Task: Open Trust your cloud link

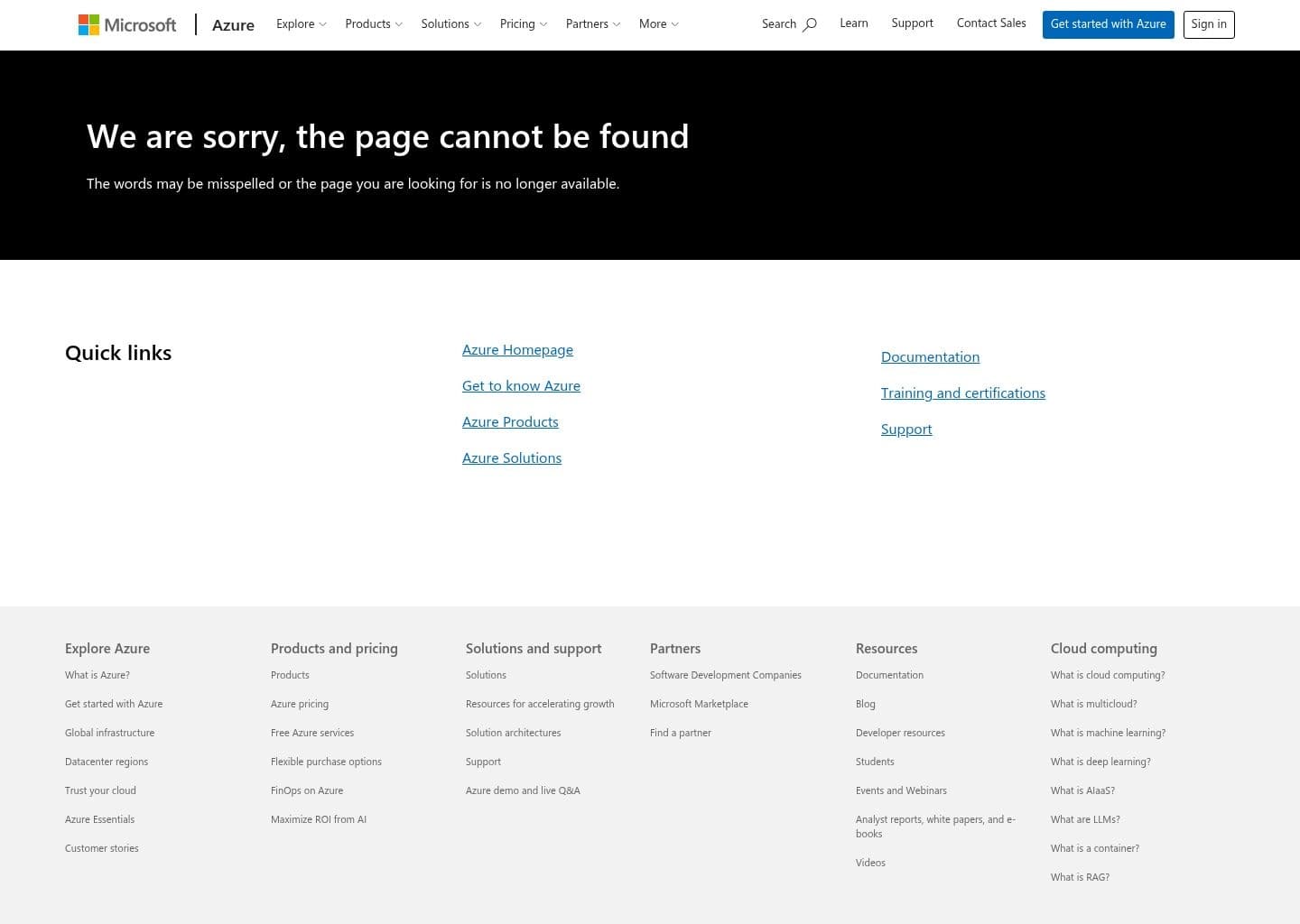Action: pyautogui.click(x=100, y=790)
